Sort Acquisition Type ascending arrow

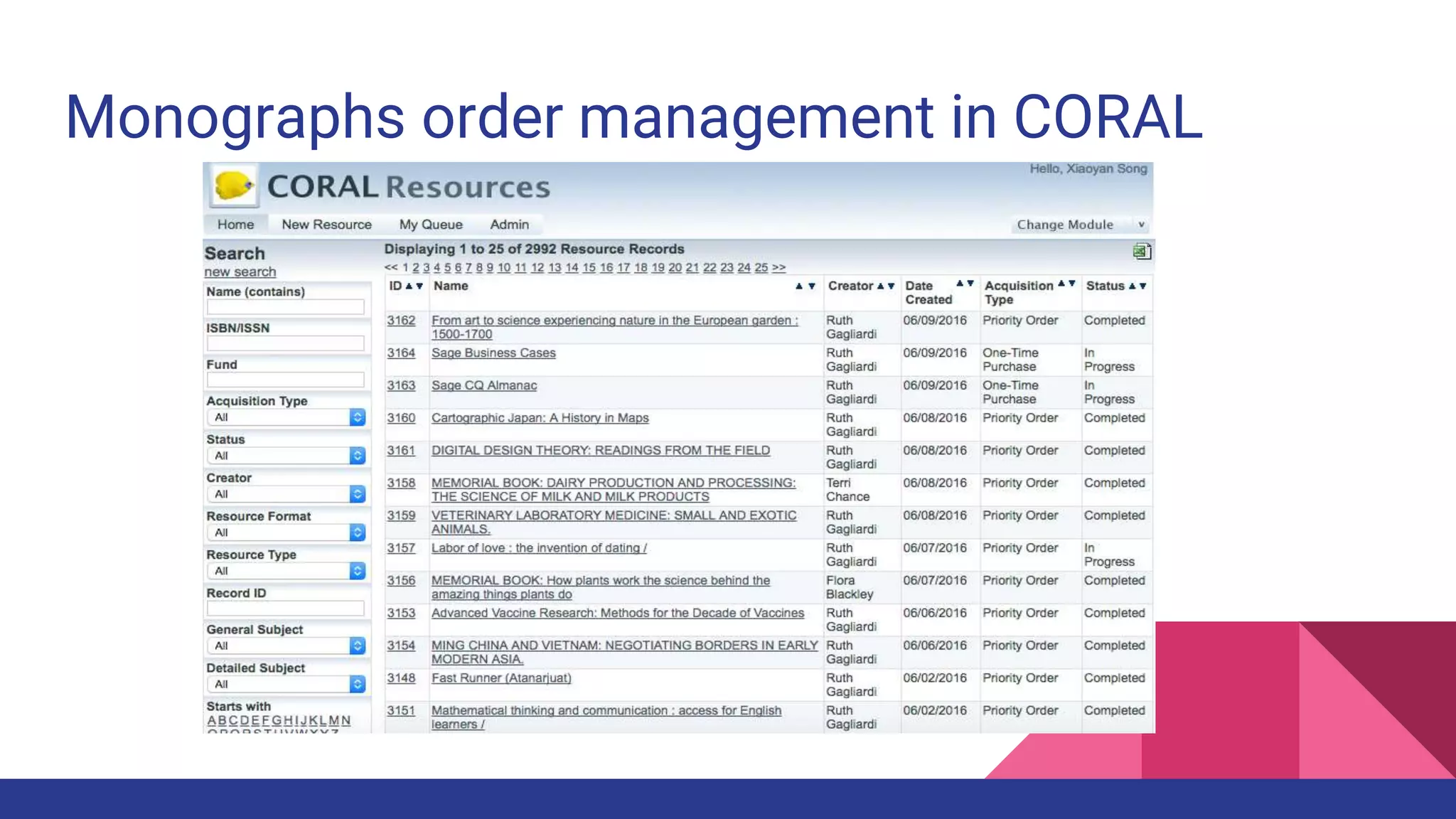pos(1061,283)
